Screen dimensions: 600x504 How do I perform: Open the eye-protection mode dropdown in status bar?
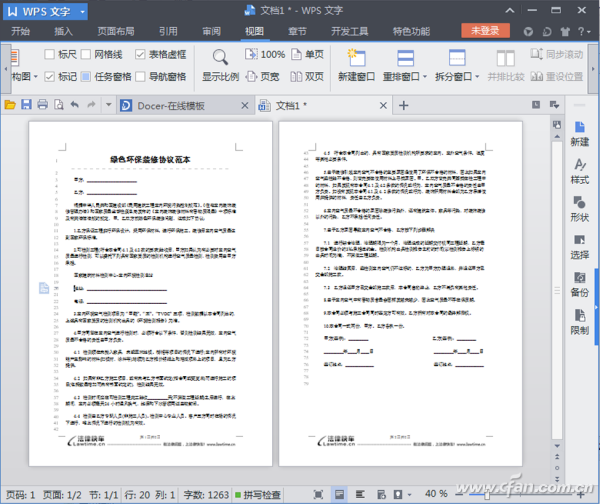click(x=410, y=495)
